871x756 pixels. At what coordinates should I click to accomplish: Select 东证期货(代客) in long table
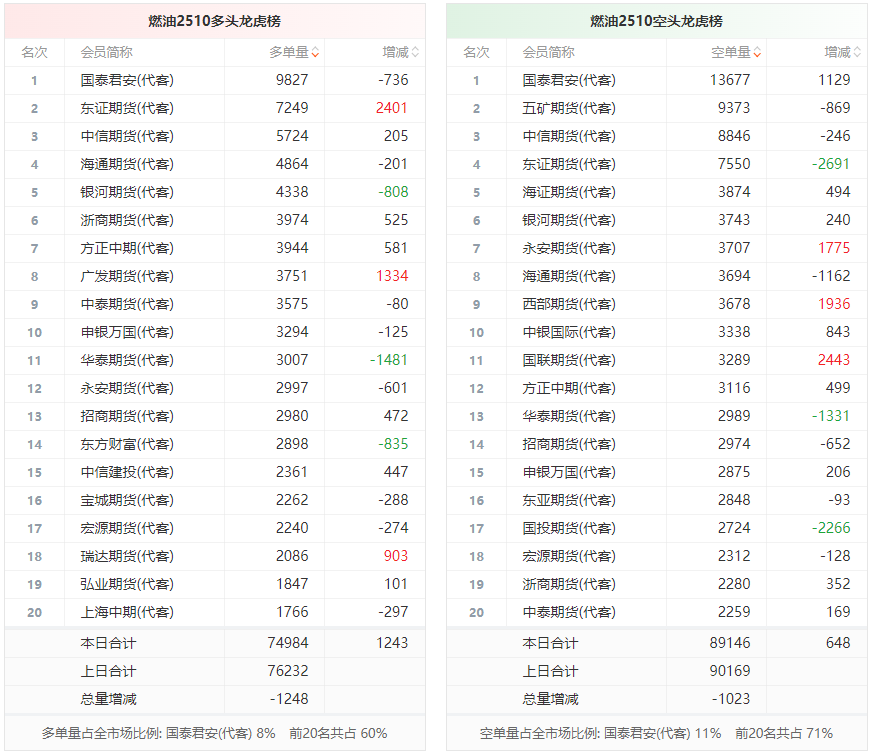pyautogui.click(x=127, y=108)
